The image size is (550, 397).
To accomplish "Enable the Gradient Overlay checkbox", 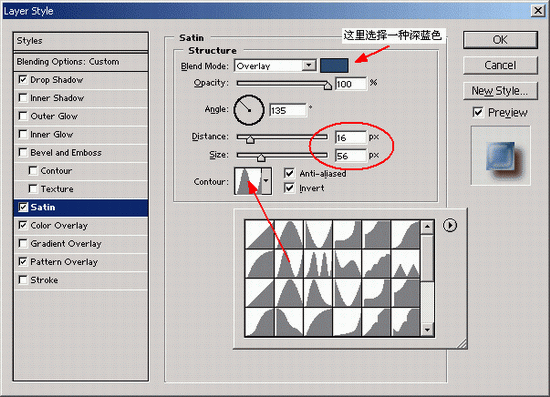I will (x=23, y=243).
